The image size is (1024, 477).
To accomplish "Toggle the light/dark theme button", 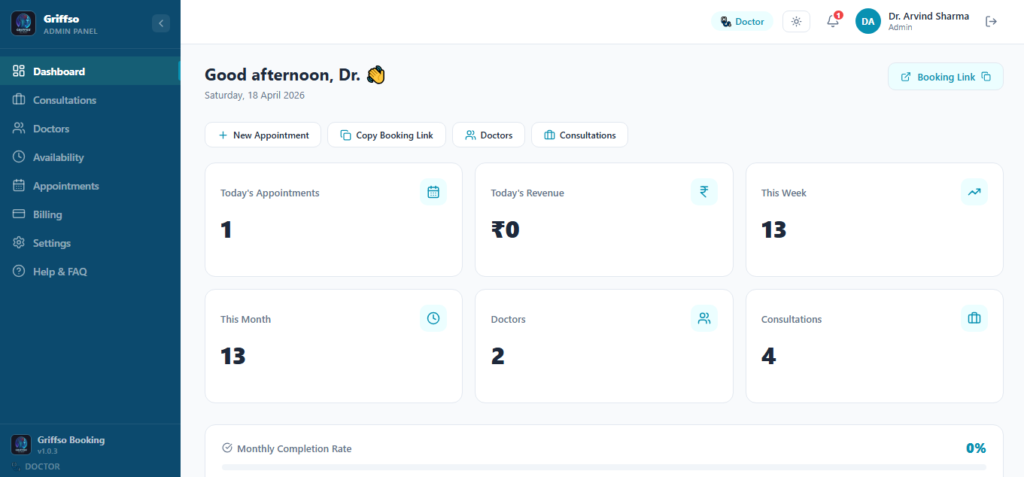I will pos(796,21).
